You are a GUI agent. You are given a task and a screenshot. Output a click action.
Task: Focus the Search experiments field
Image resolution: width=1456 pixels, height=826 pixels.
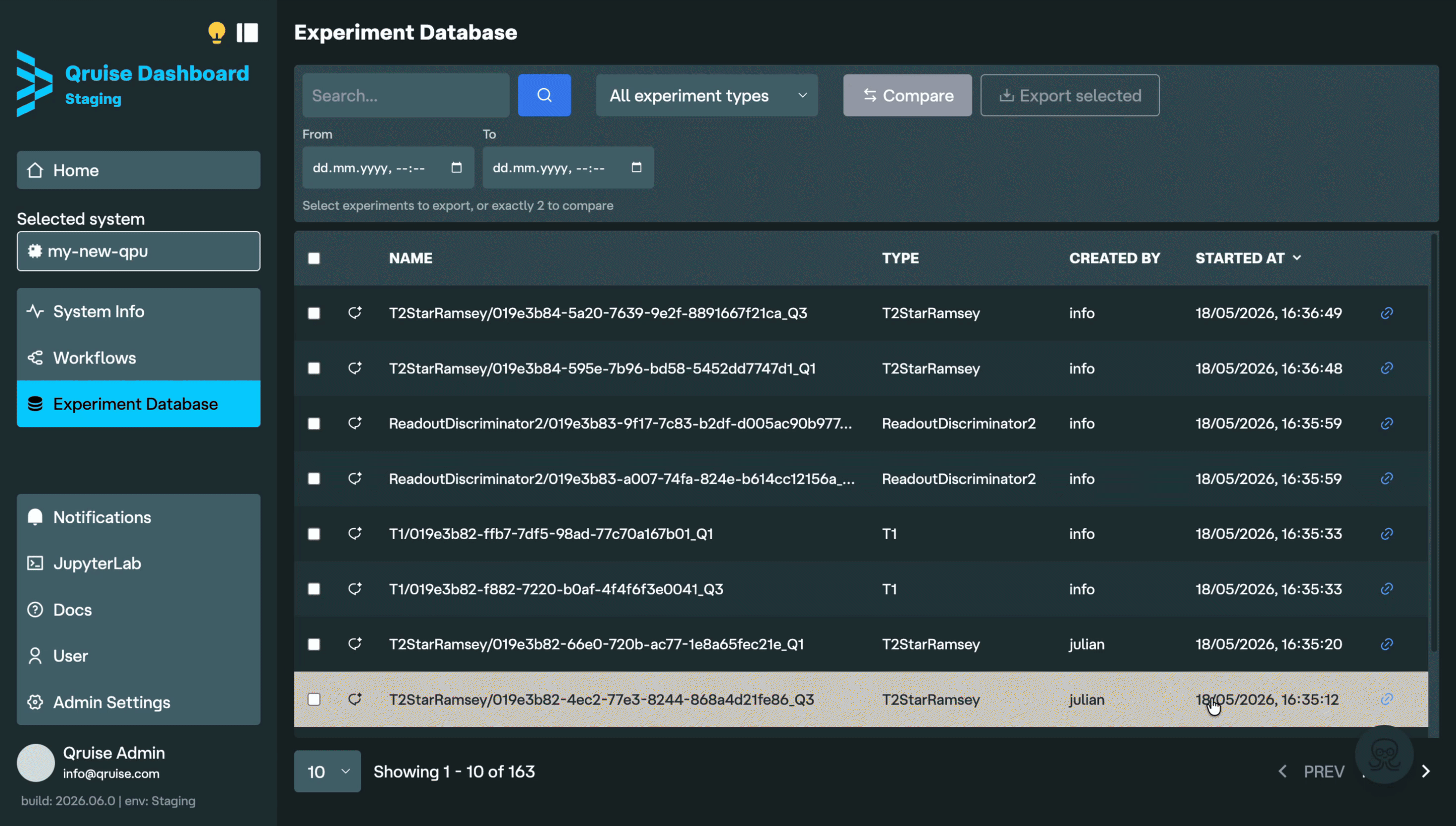point(406,95)
